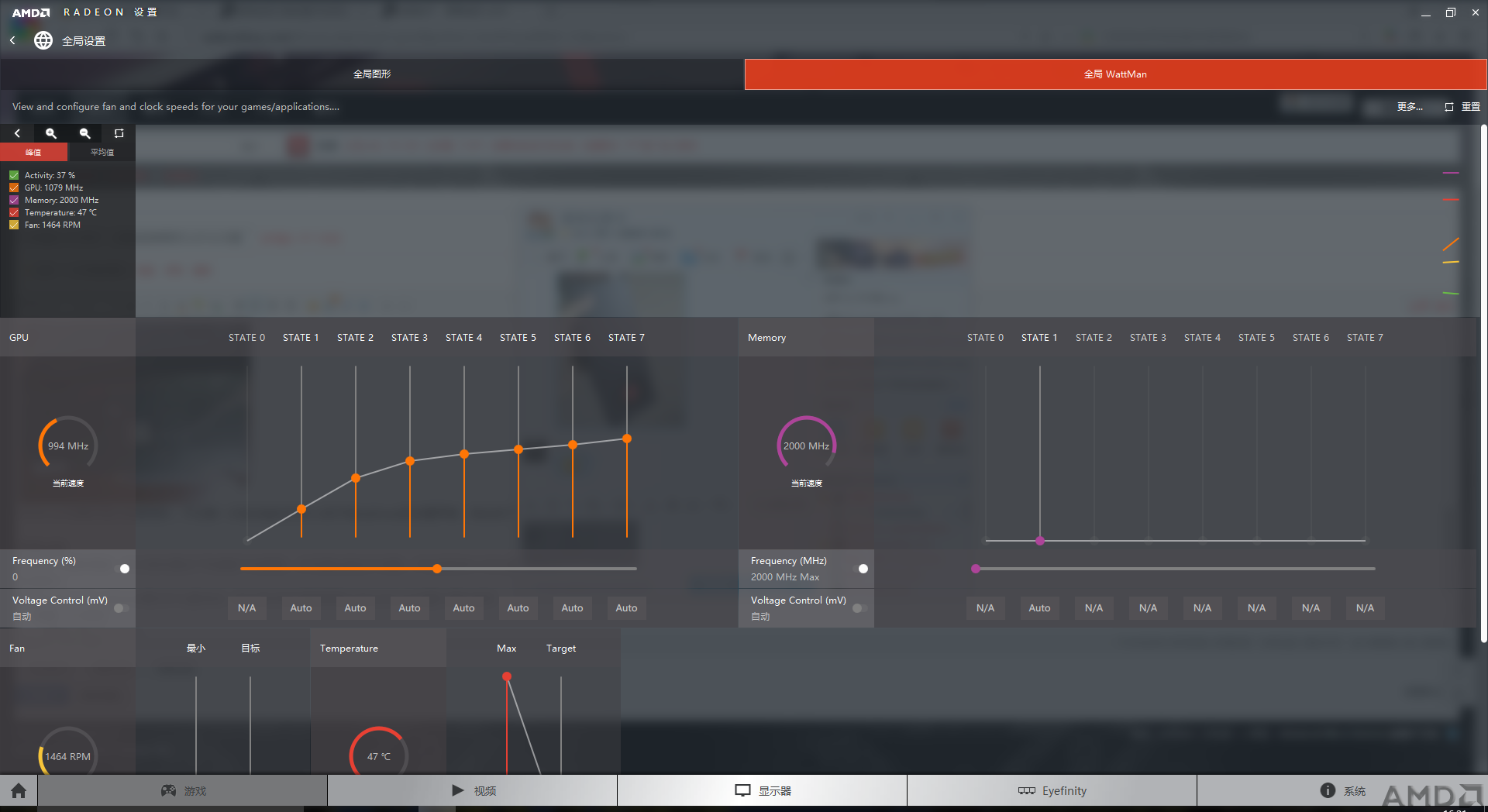Select the 平均值 average view tab
1488x812 pixels.
click(x=102, y=152)
